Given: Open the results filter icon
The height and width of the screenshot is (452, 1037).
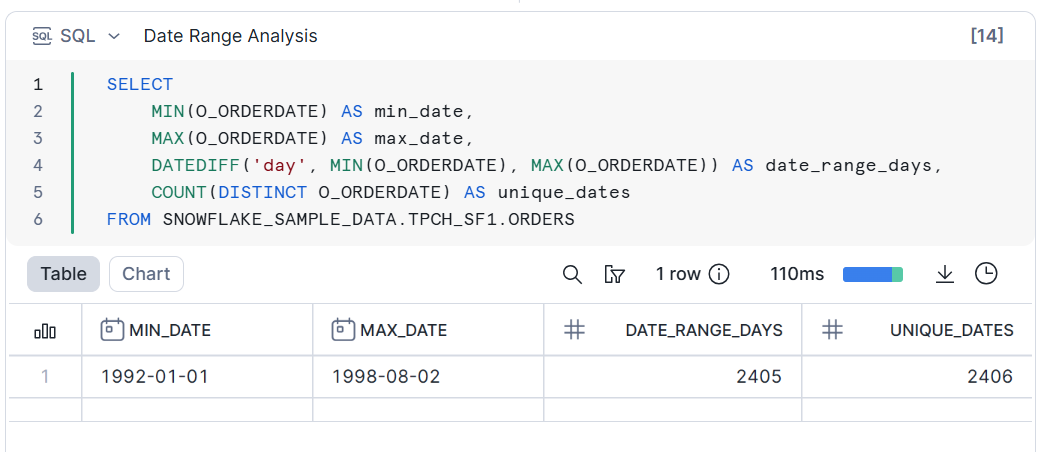Looking at the screenshot, I should tap(615, 274).
